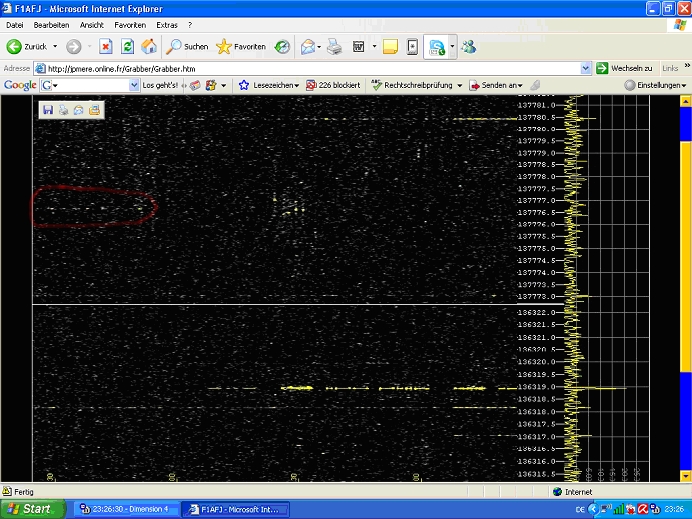Click the Print icon in toolbar
Screen dimensions: 692x519
pos(334,46)
